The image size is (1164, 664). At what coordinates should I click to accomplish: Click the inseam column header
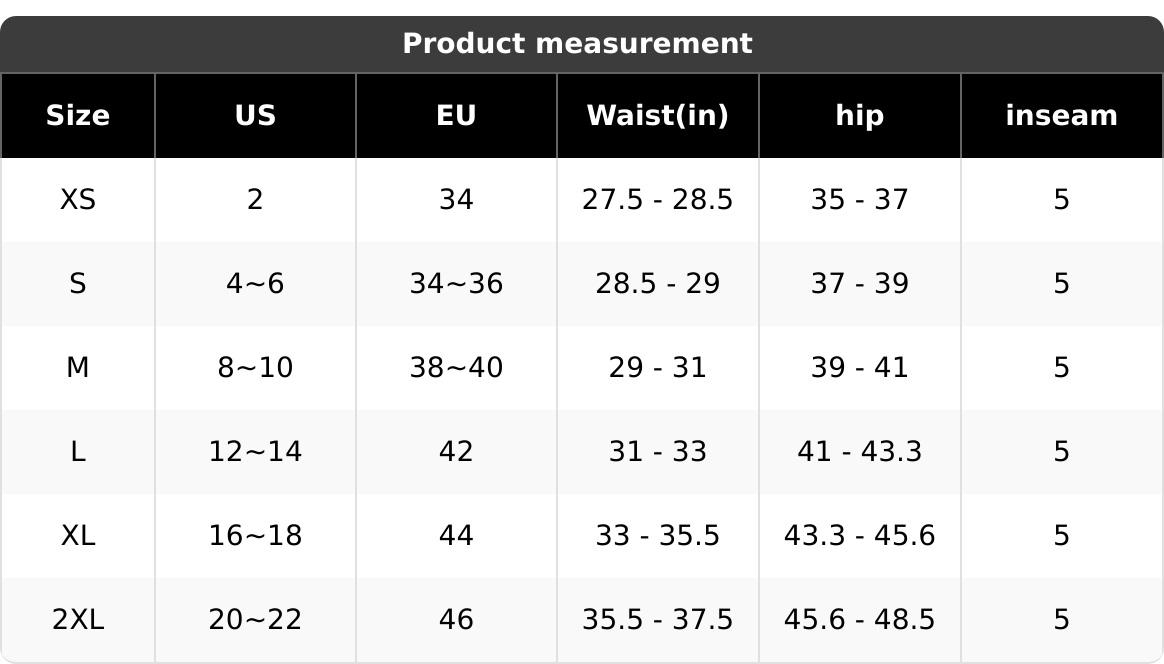1062,115
